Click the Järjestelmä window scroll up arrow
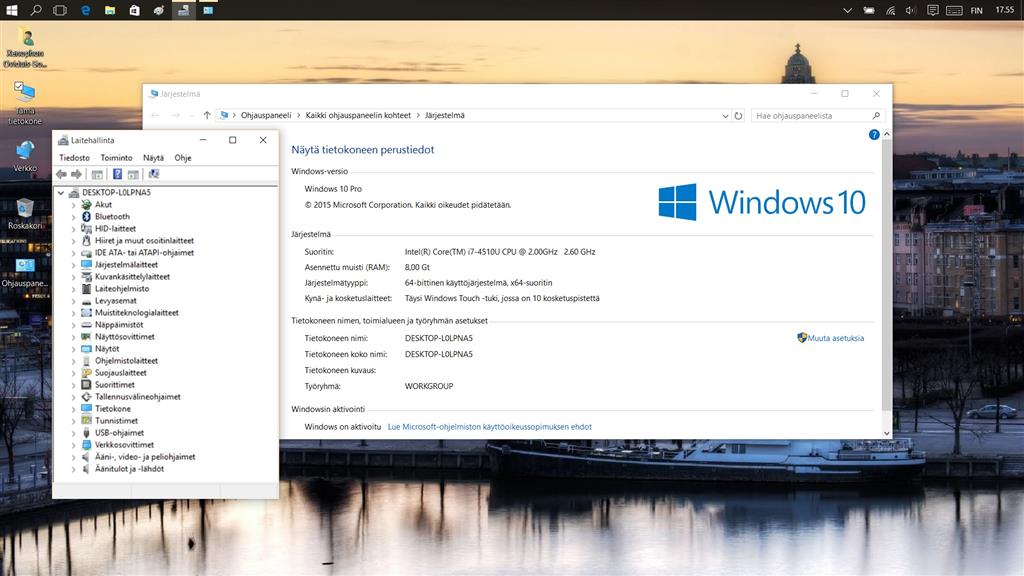The width and height of the screenshot is (1024, 576). (887, 134)
